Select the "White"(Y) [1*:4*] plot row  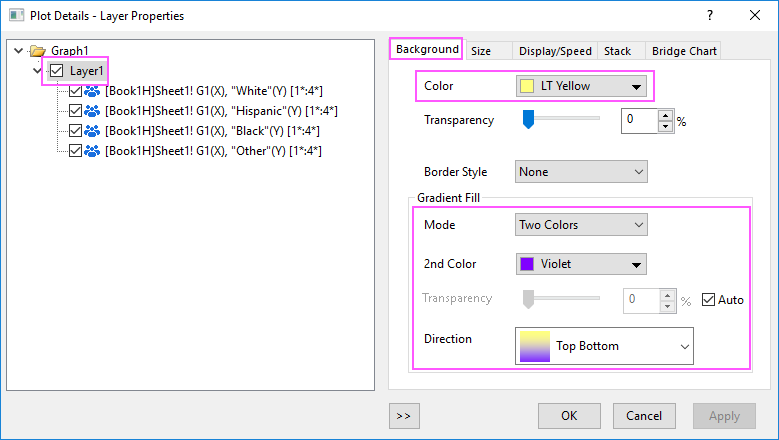[214, 91]
